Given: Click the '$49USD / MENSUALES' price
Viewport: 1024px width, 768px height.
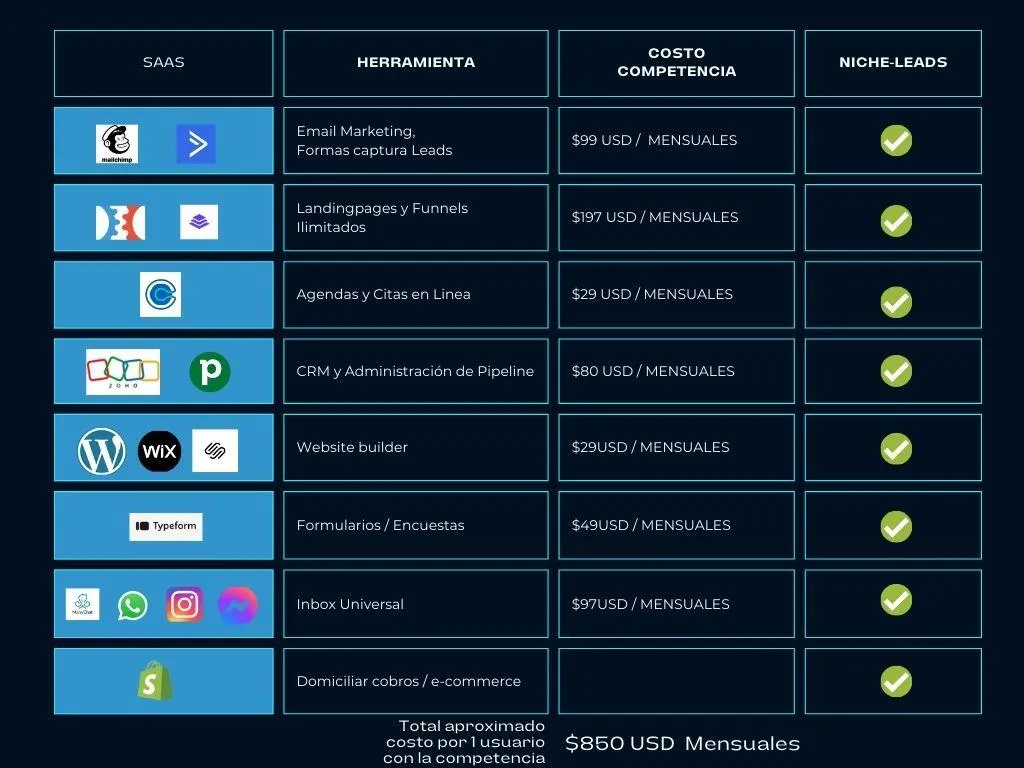Looking at the screenshot, I should tap(651, 525).
